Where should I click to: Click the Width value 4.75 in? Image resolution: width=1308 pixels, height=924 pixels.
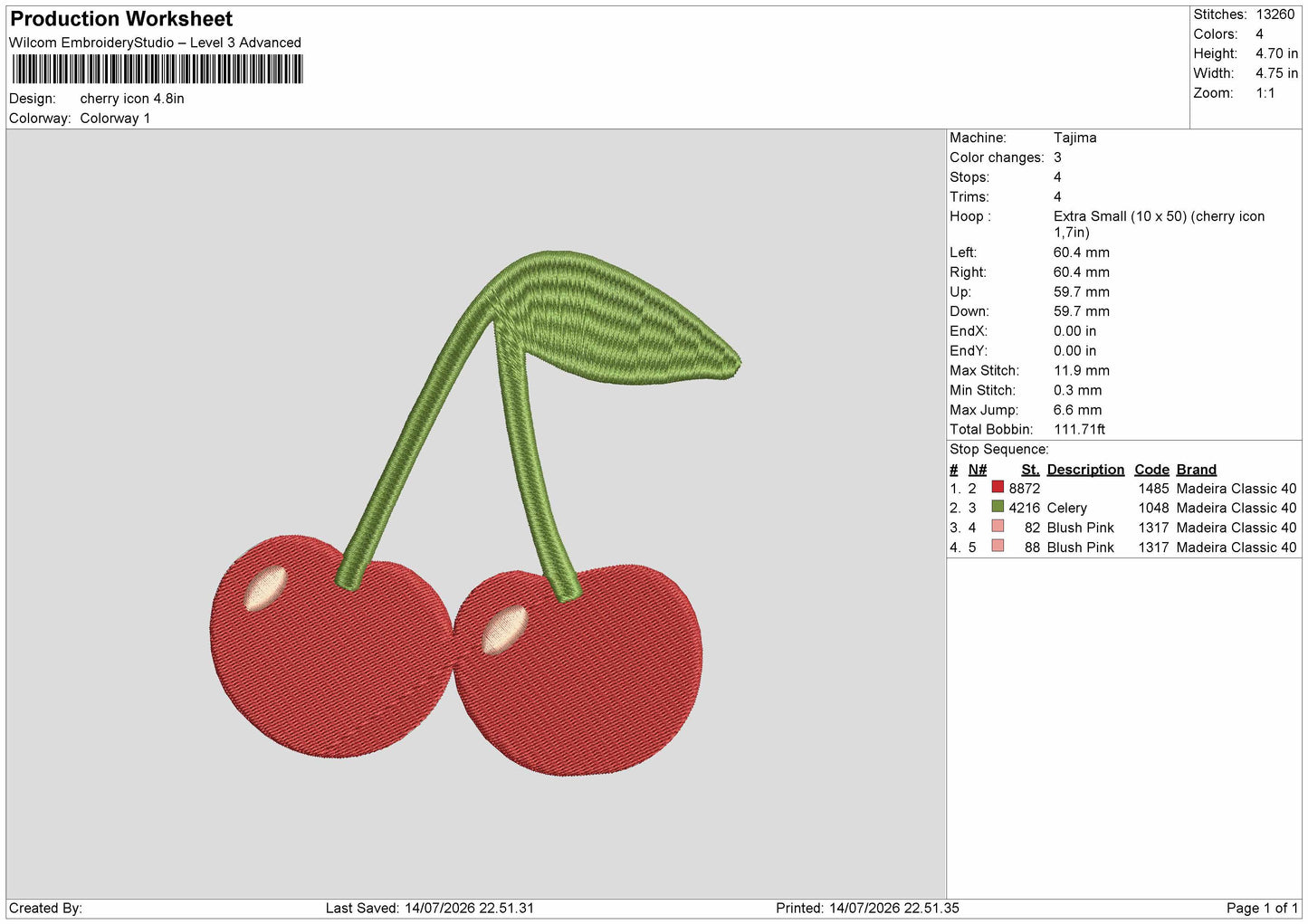coord(1276,73)
